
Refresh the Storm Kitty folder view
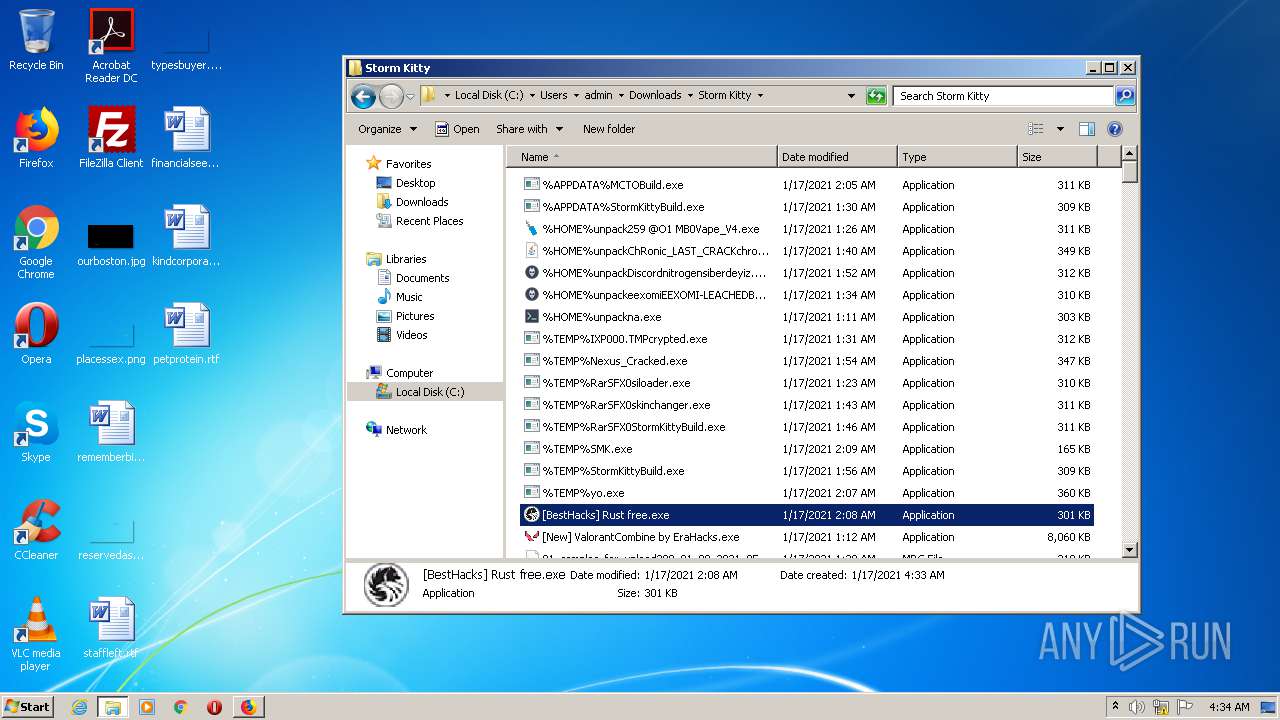[876, 96]
